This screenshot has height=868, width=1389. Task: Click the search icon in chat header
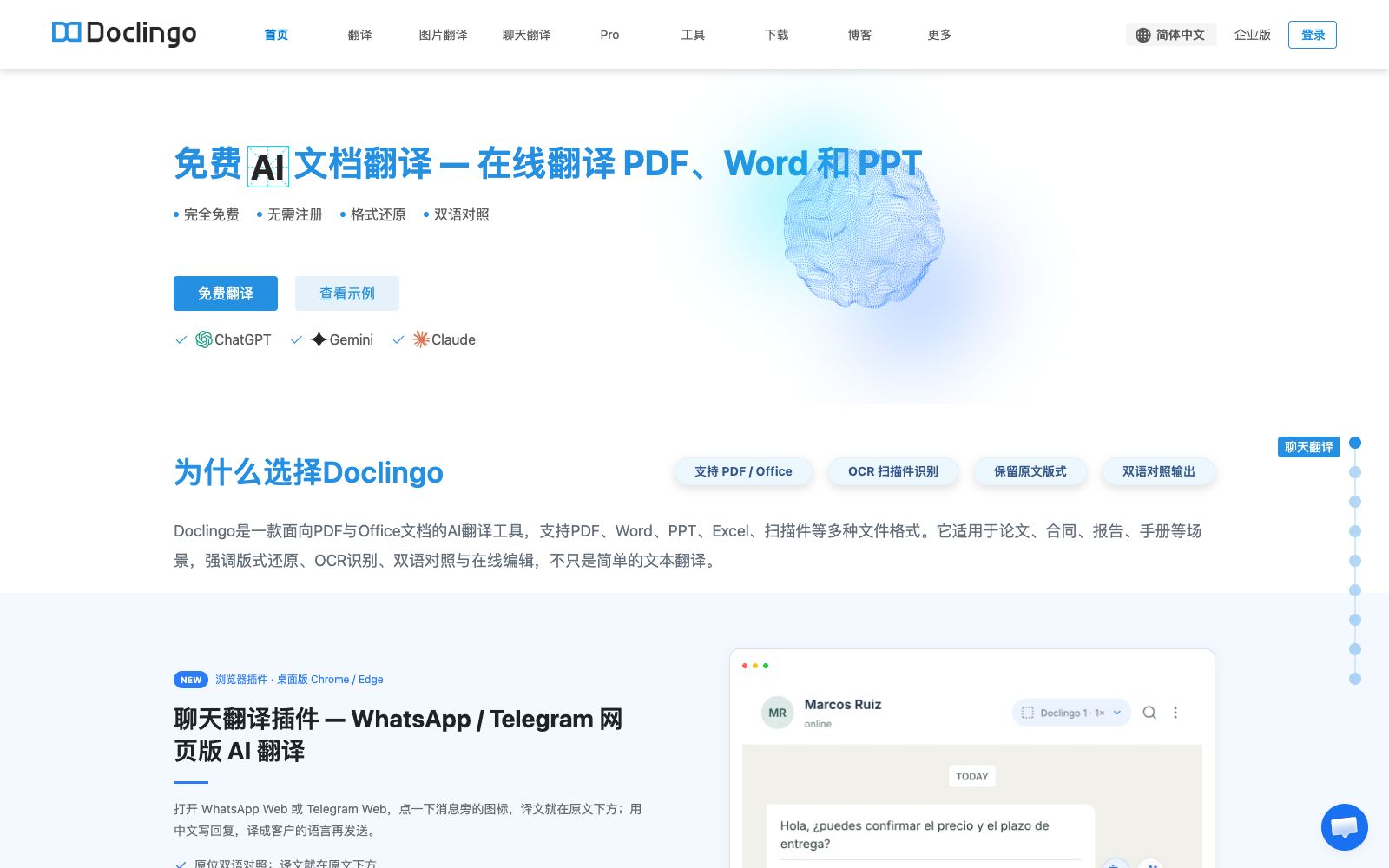1149,713
